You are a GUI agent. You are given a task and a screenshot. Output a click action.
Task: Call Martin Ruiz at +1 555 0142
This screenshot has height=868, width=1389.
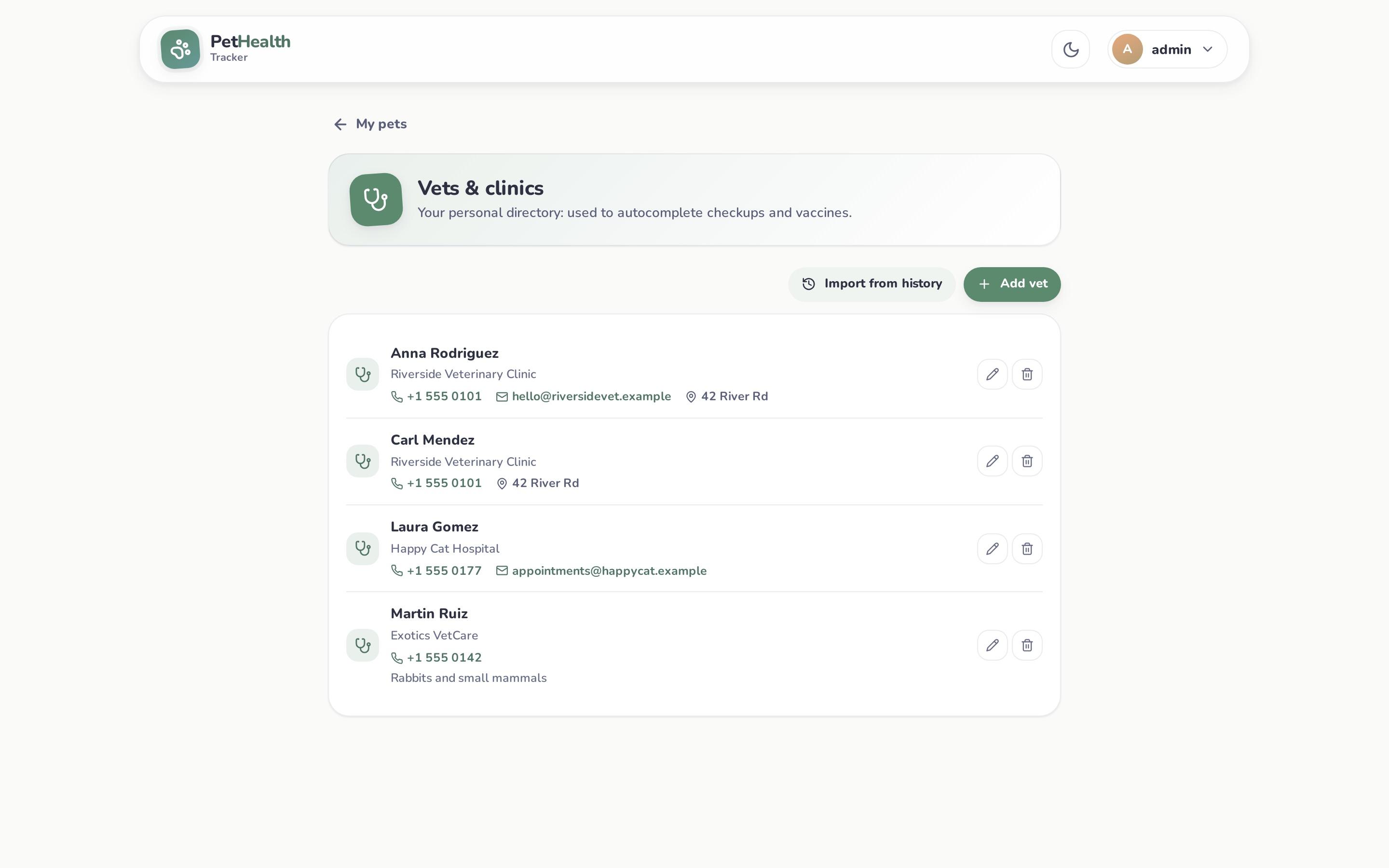pyautogui.click(x=436, y=658)
